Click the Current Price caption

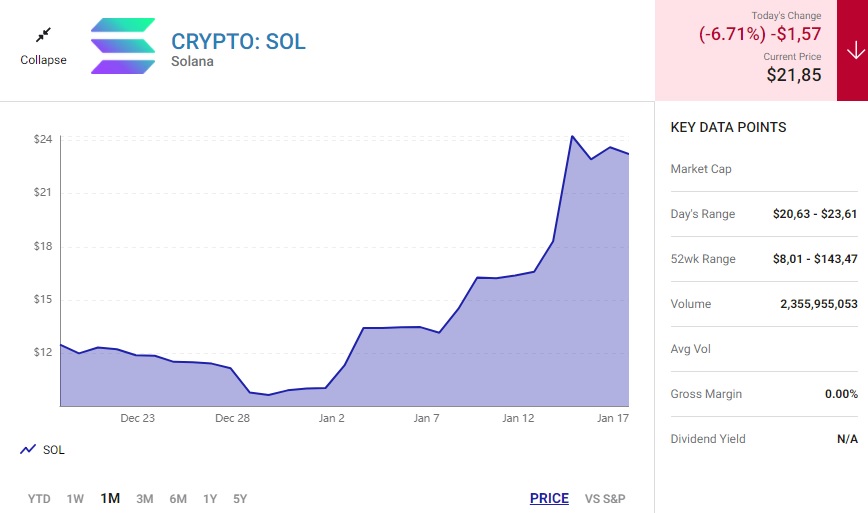click(792, 56)
